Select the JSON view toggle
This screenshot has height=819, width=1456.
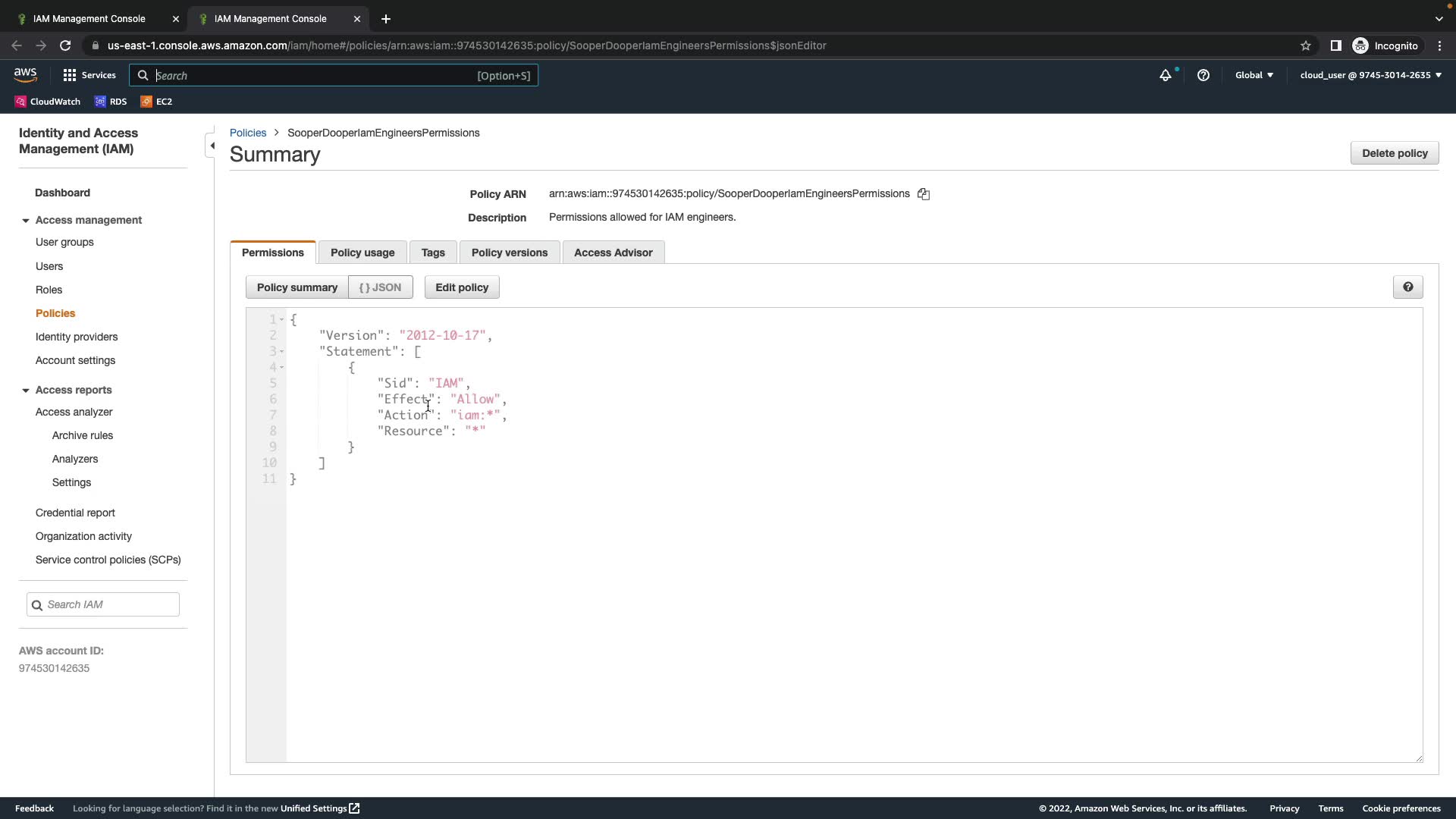click(x=381, y=287)
